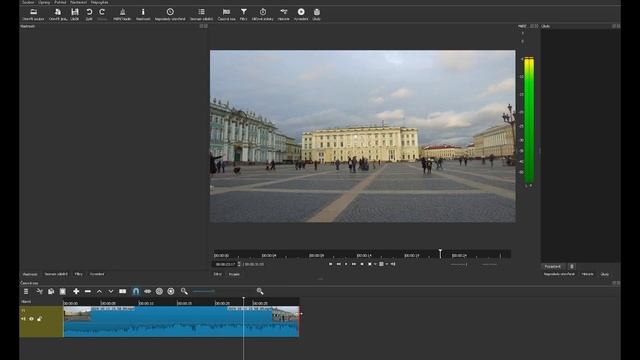Click the timeline Zoom Out magnifier
Viewport: 640px width, 360px height.
pos(184,291)
